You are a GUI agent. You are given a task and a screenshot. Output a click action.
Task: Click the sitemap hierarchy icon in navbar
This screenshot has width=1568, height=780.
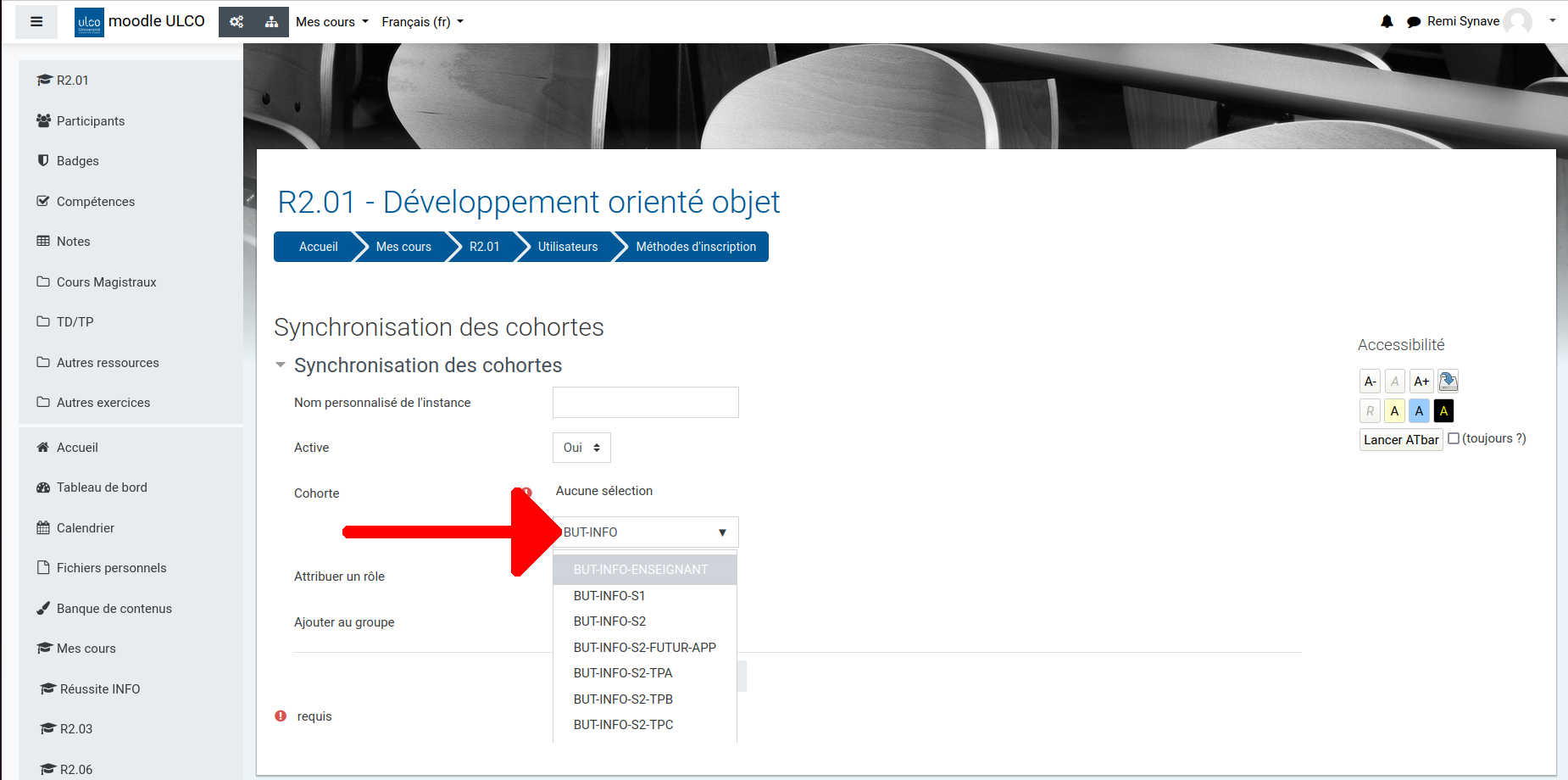pyautogui.click(x=271, y=22)
